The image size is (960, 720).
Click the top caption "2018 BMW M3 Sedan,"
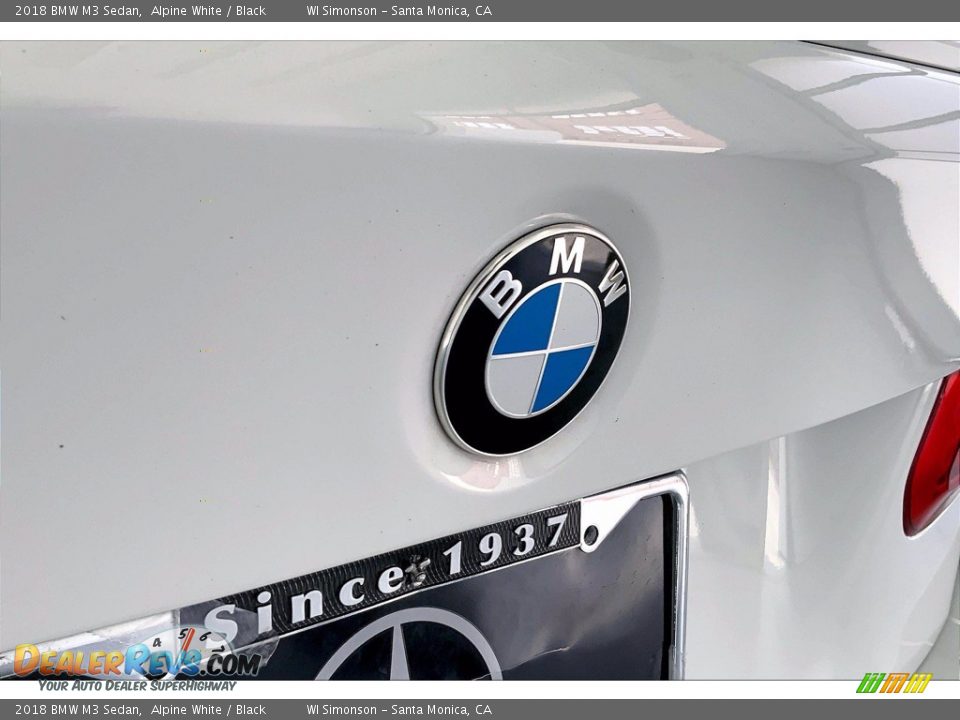pyautogui.click(x=78, y=10)
